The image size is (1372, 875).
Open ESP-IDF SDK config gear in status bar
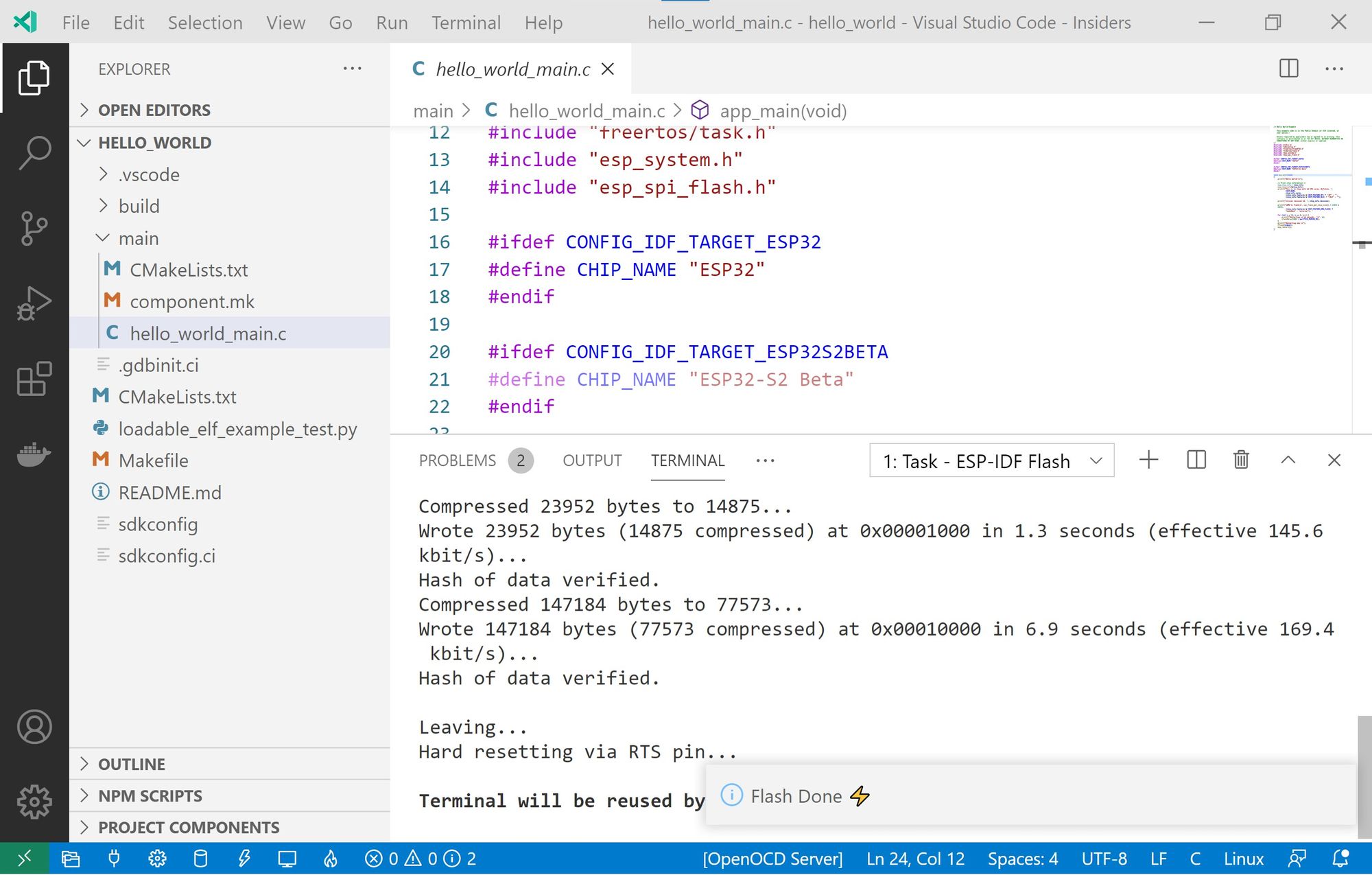(157, 859)
